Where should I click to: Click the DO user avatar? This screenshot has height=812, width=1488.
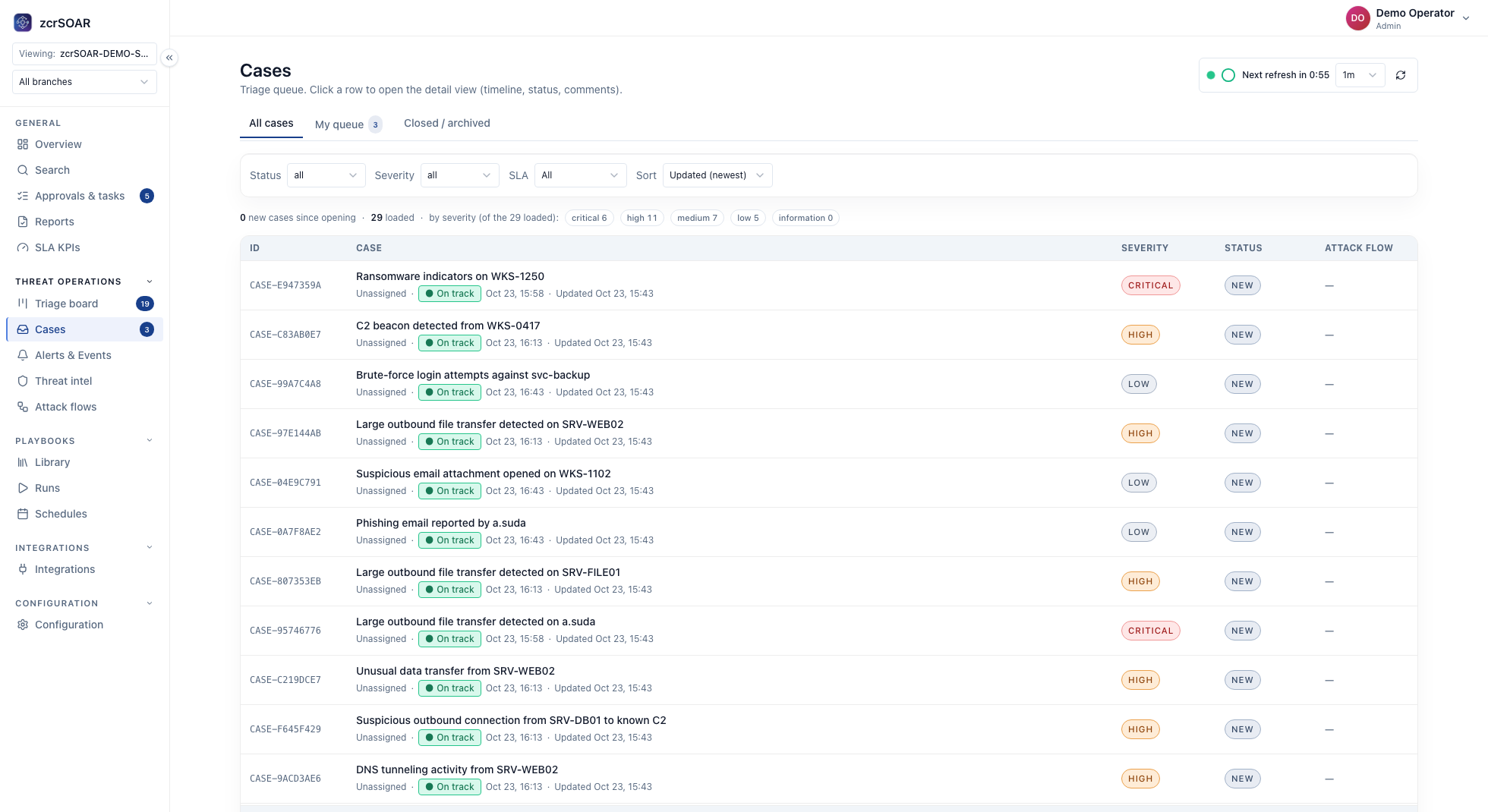pos(1357,18)
